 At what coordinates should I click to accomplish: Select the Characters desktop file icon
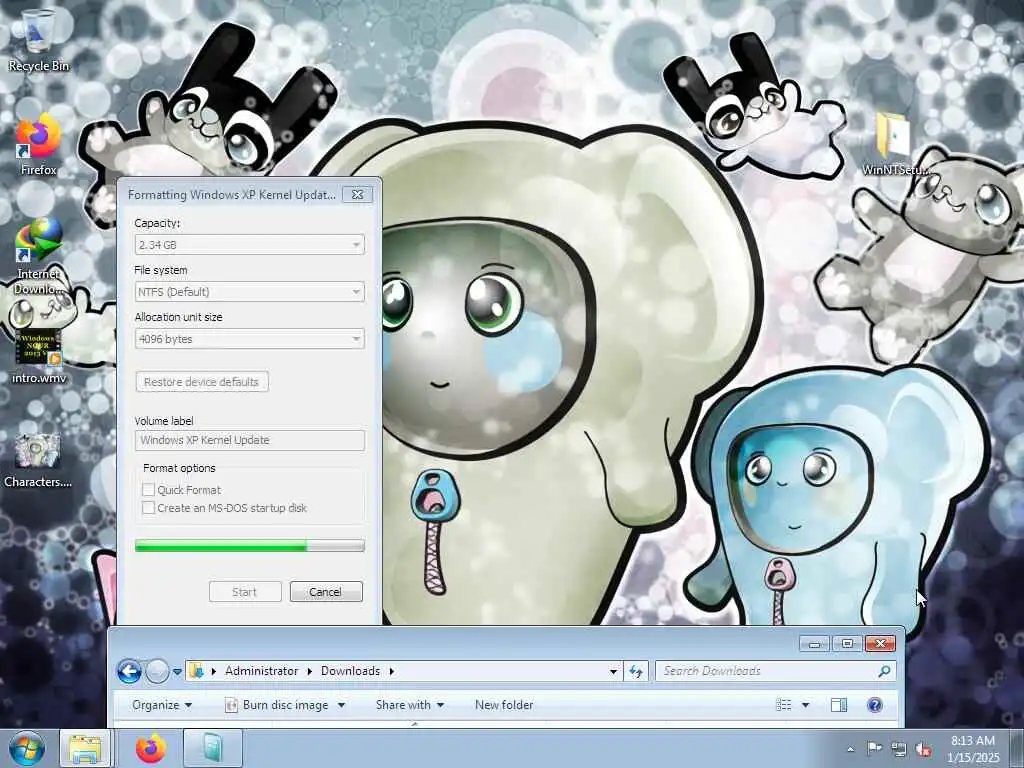[x=38, y=460]
